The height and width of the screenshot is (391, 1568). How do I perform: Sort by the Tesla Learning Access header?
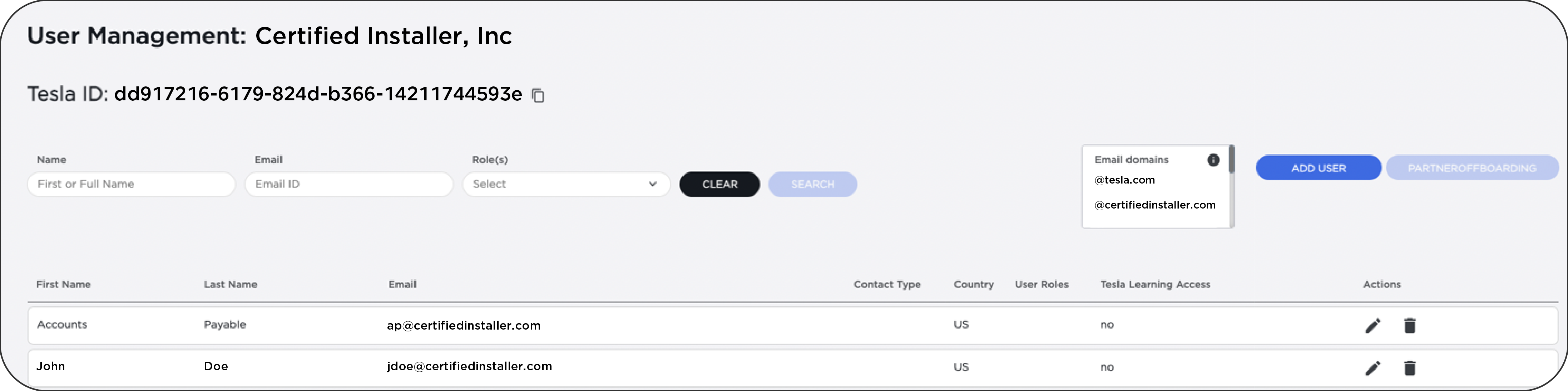[1155, 284]
